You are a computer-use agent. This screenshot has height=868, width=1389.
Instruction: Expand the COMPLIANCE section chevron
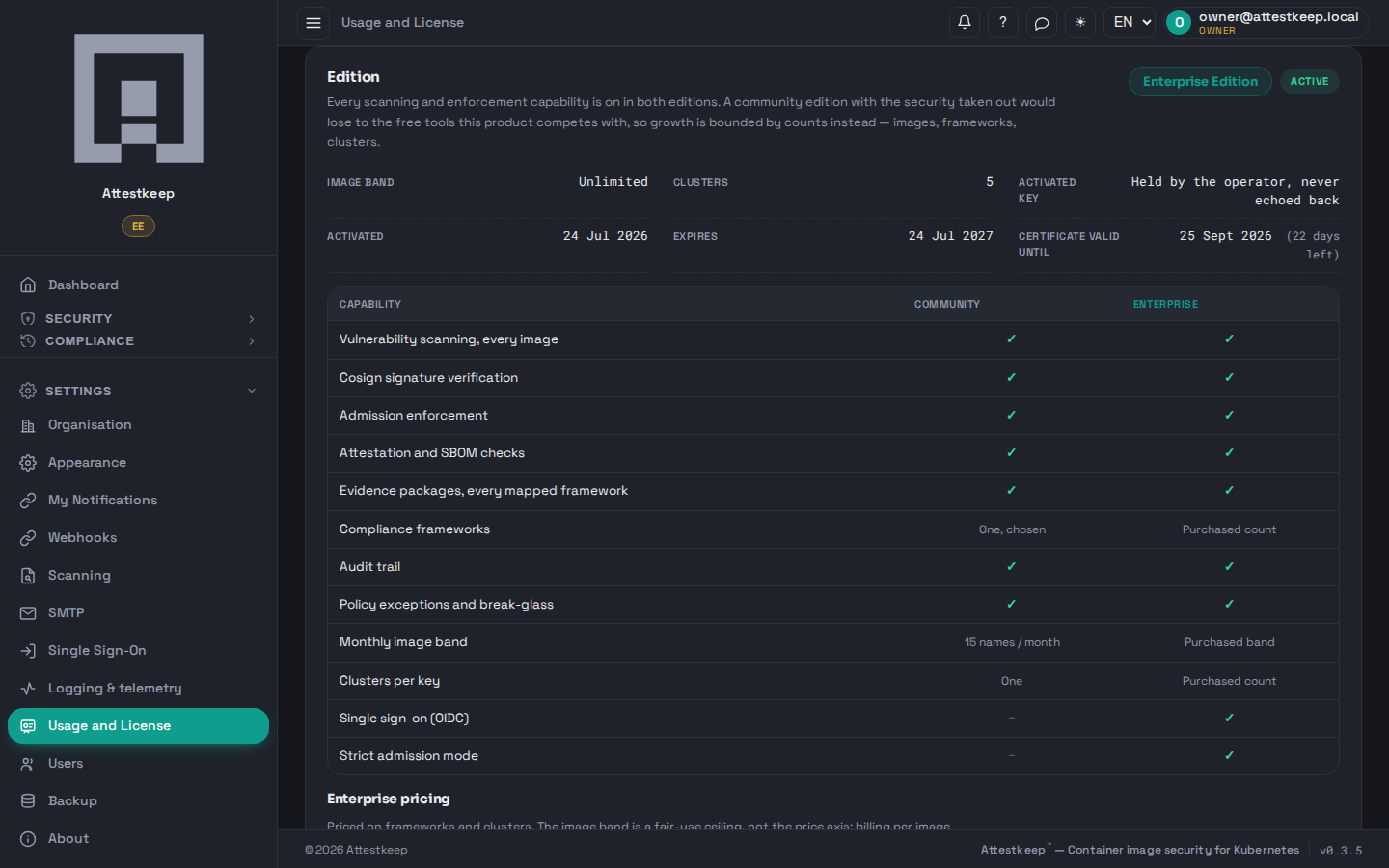(252, 341)
